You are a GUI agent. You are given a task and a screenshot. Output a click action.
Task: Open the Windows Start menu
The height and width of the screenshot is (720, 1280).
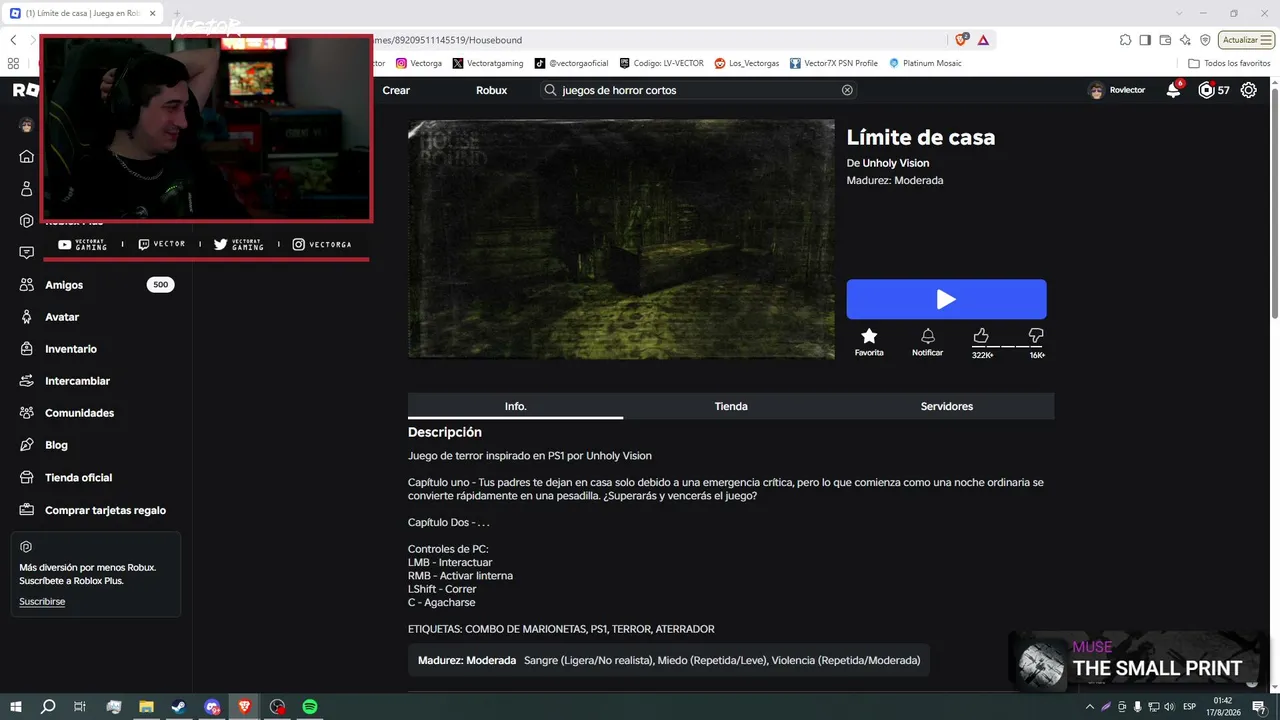click(x=16, y=707)
